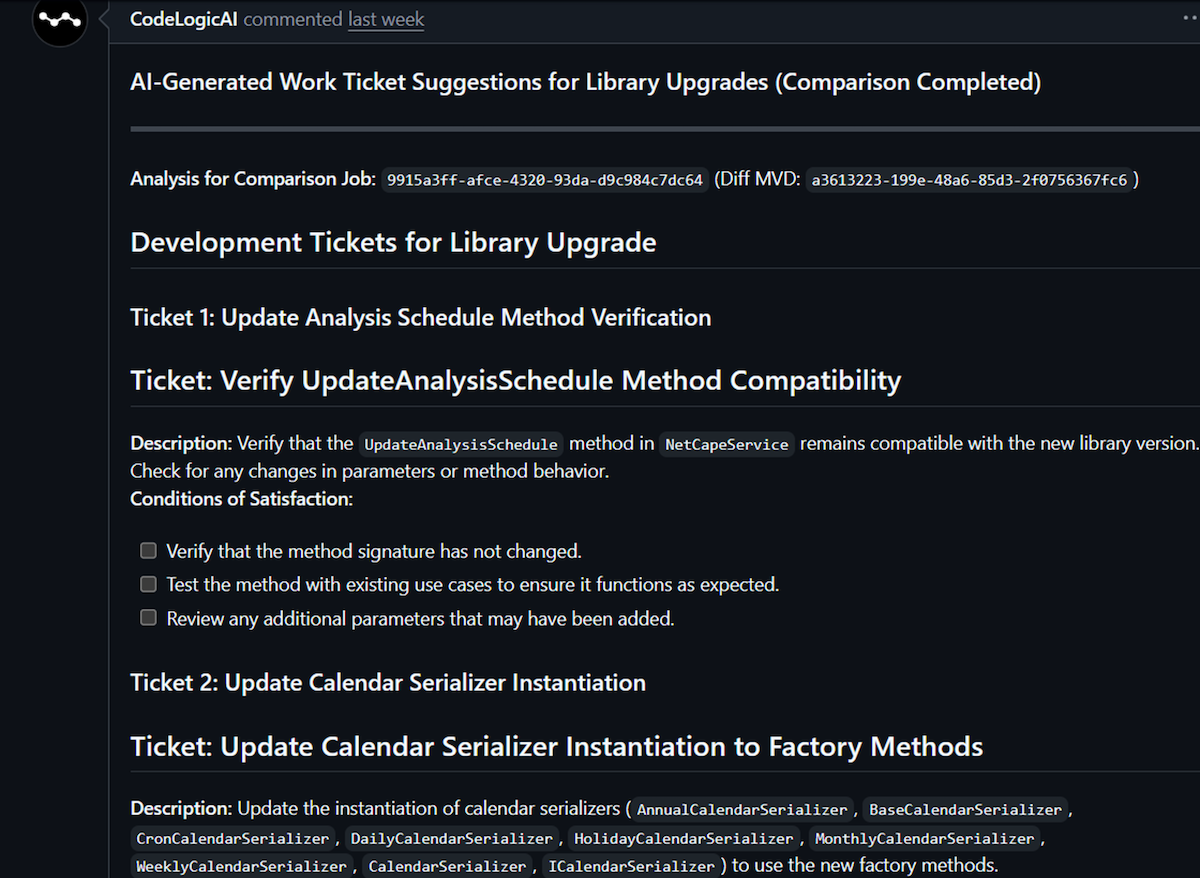Select the WeeklyCalendarSerializer code tag

click(x=241, y=866)
